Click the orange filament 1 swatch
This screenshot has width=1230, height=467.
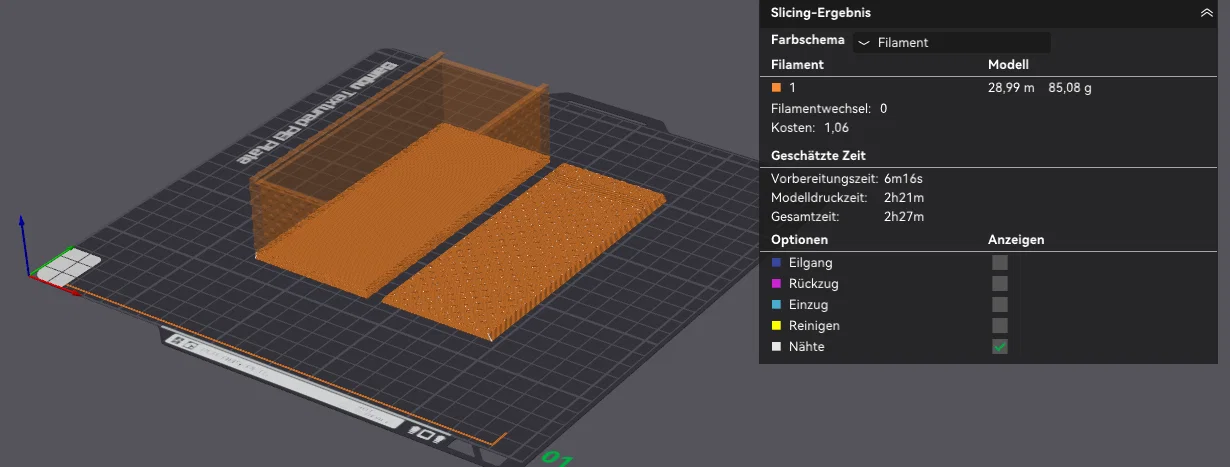(x=777, y=88)
